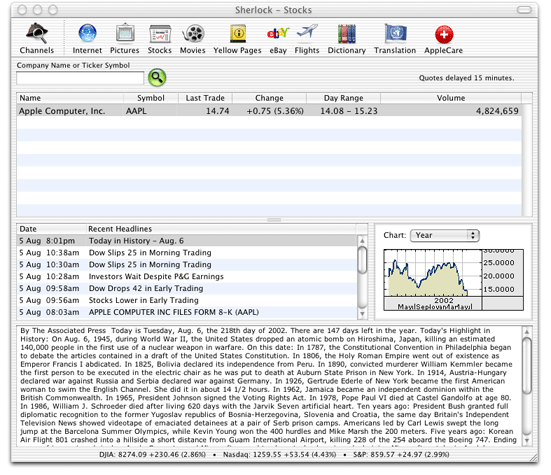This screenshot has width=551, height=475.
Task: Open the AppleCare red cross icon
Action: [444, 34]
